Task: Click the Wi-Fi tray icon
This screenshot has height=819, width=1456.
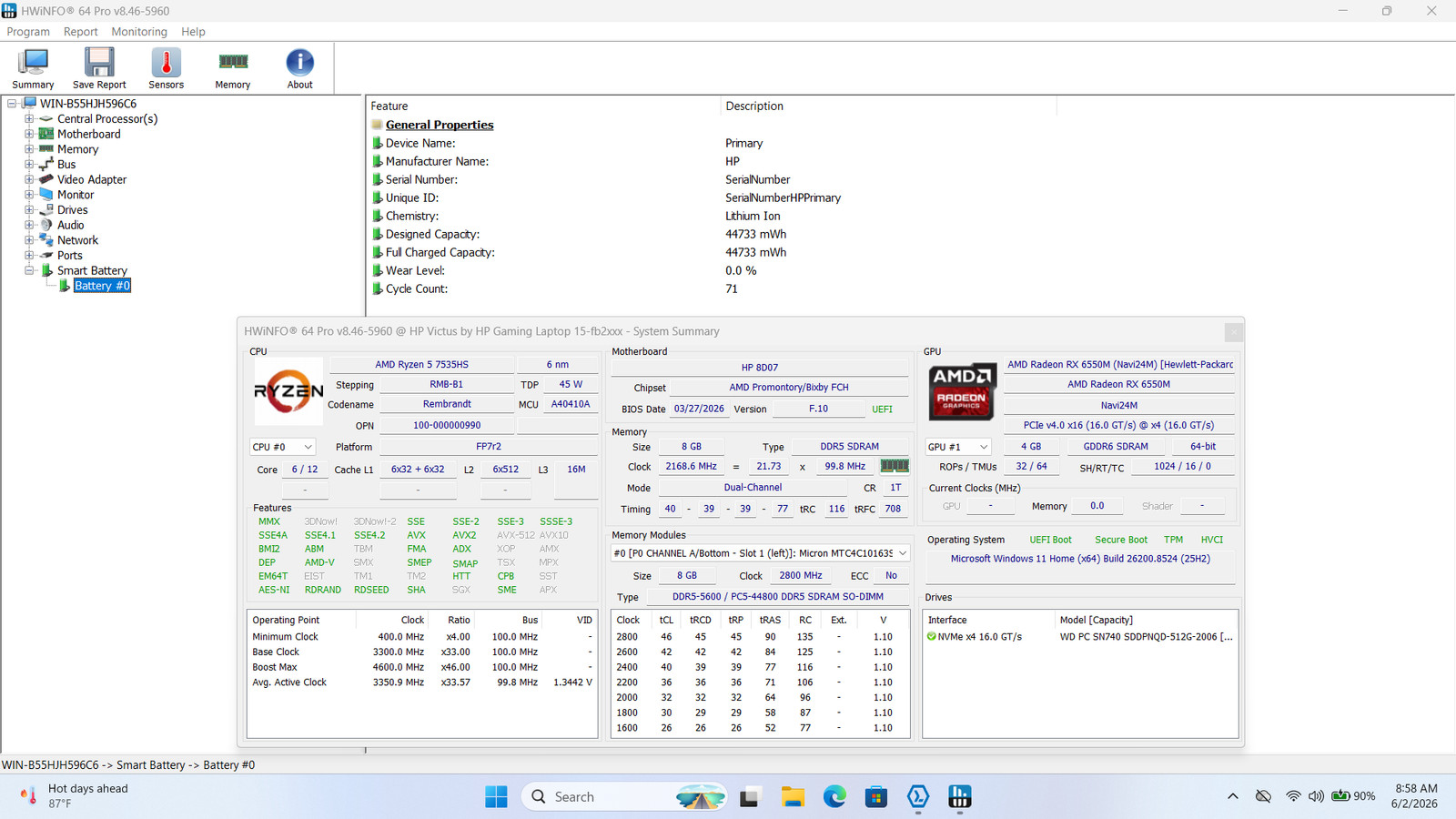Action: 1293,796
